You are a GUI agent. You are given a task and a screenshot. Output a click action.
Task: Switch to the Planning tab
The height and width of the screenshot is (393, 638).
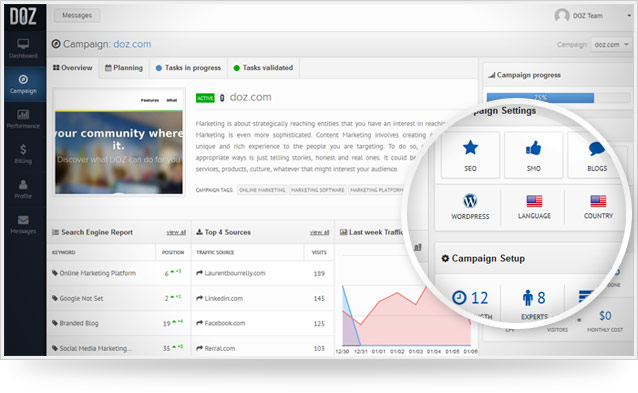(x=124, y=68)
